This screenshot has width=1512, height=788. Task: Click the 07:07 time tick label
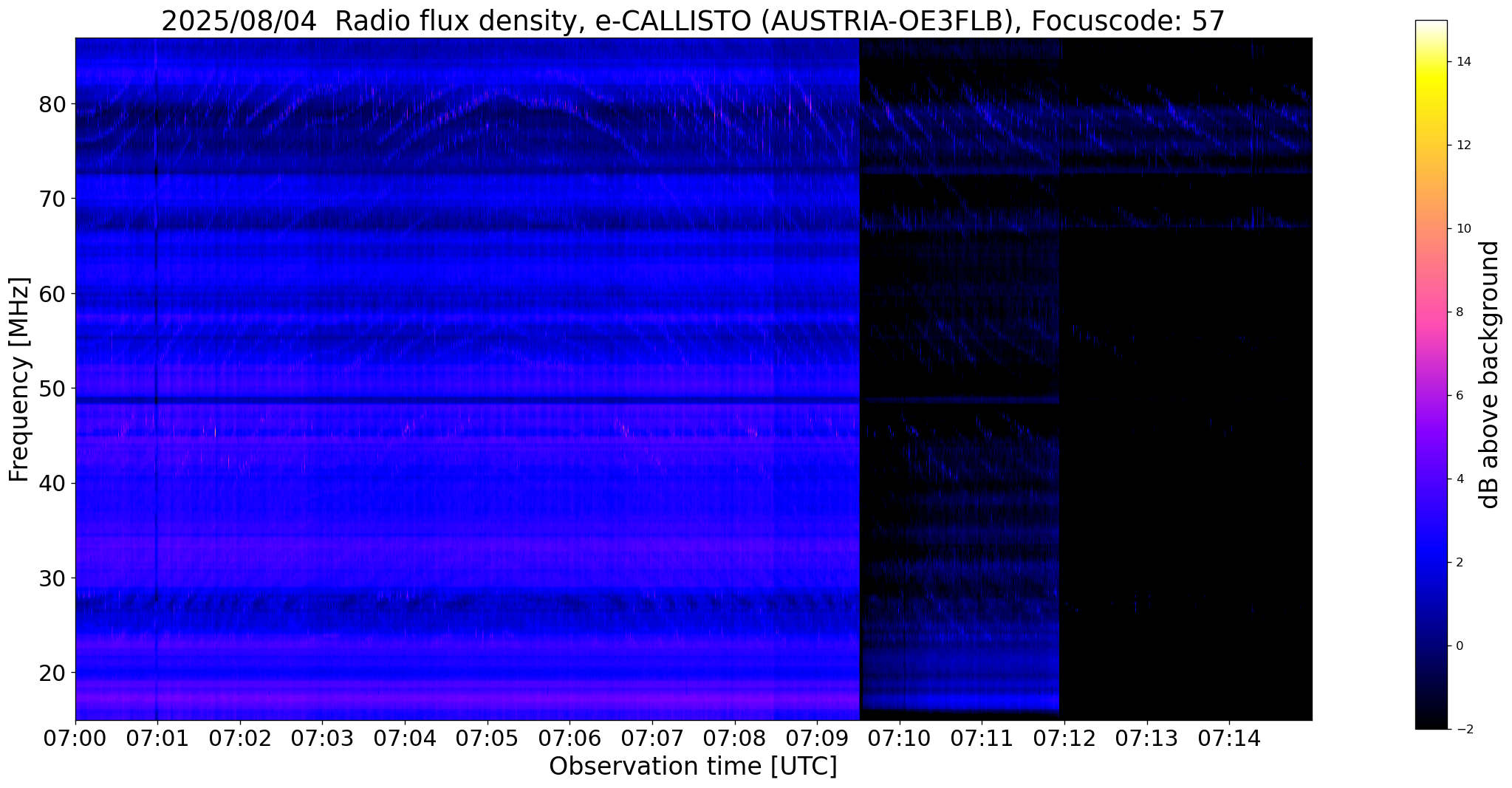tap(652, 738)
